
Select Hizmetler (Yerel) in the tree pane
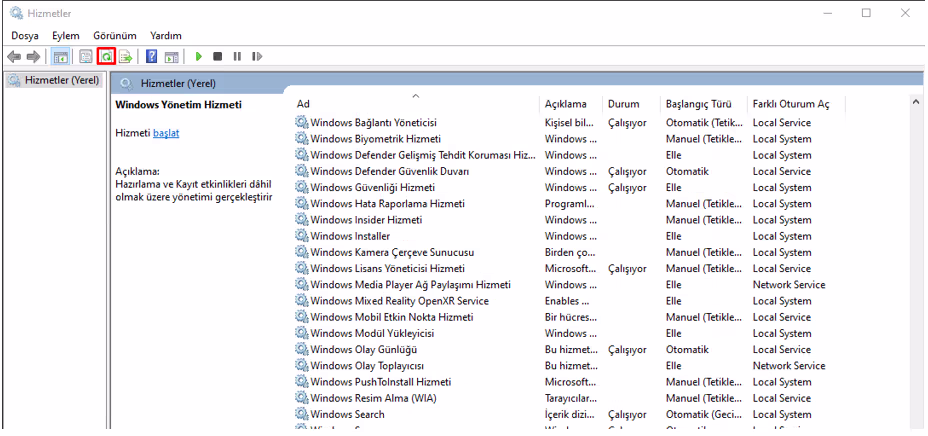coord(54,80)
